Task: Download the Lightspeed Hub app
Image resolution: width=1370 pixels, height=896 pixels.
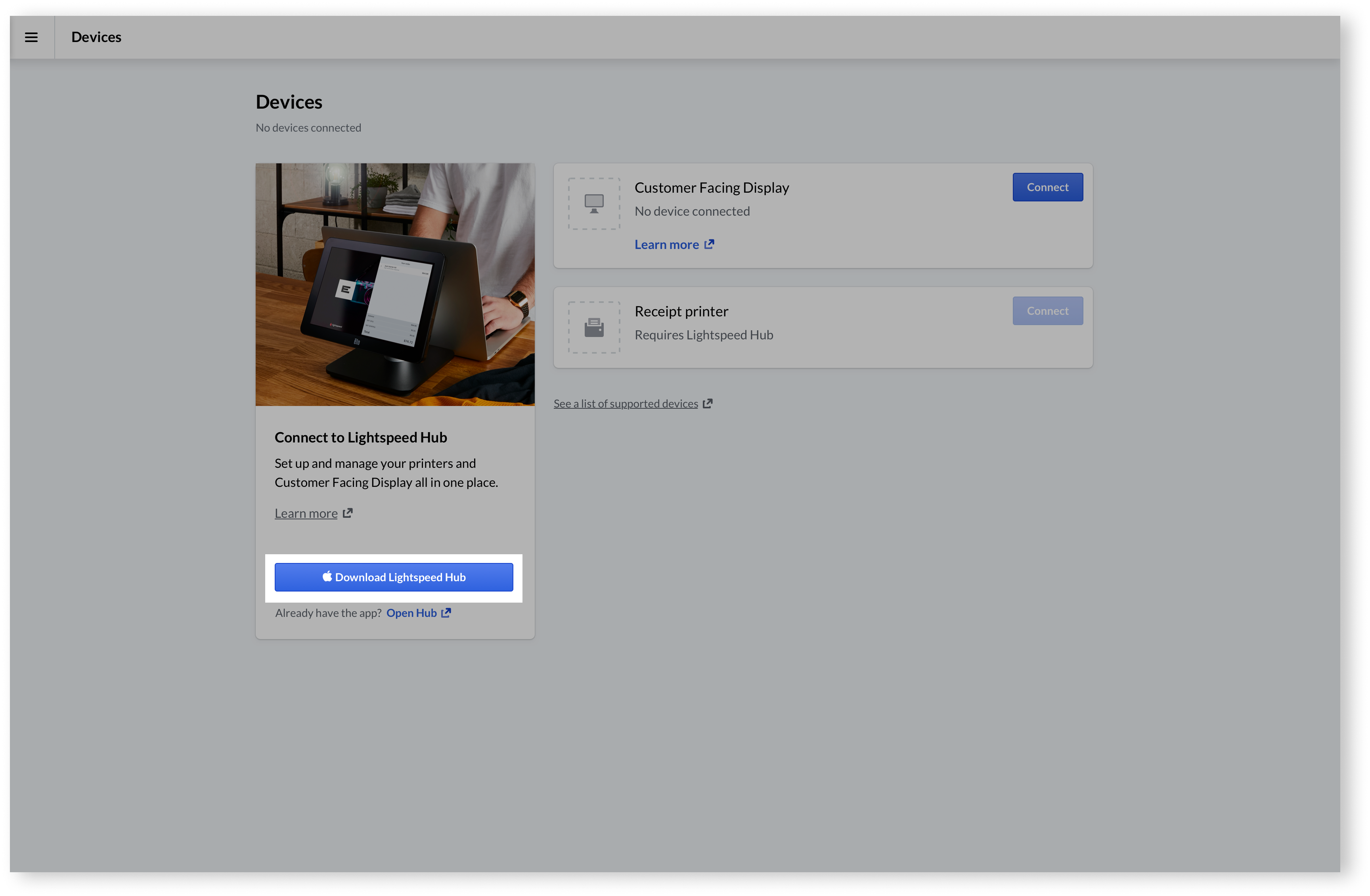Action: coord(394,577)
